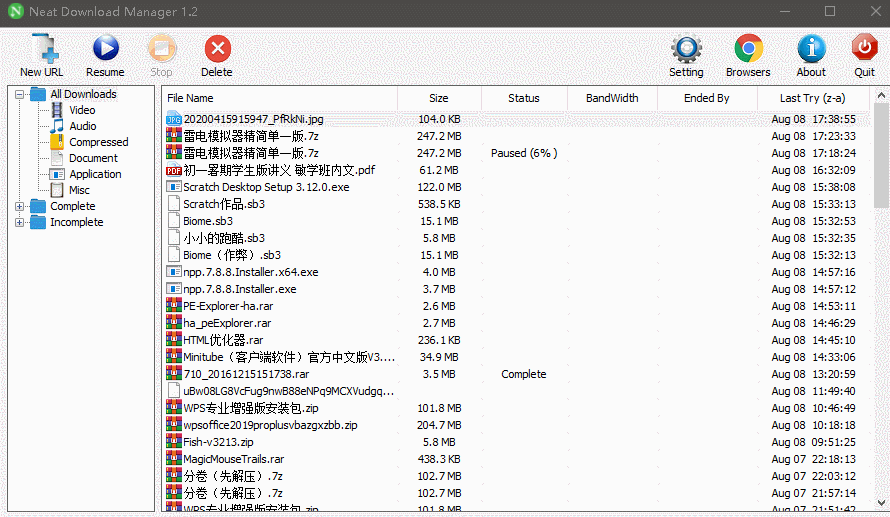Collapse the All Downloads tree node

coord(20,94)
